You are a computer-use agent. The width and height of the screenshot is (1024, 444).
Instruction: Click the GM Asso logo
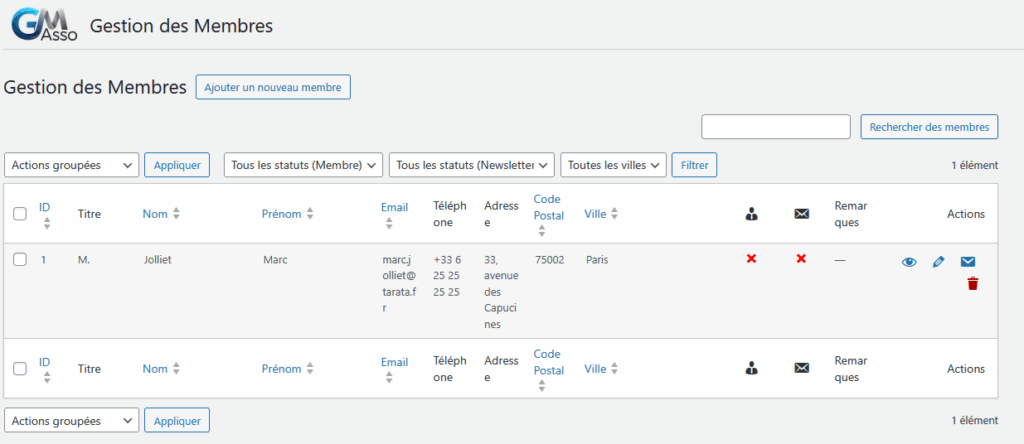pos(44,25)
